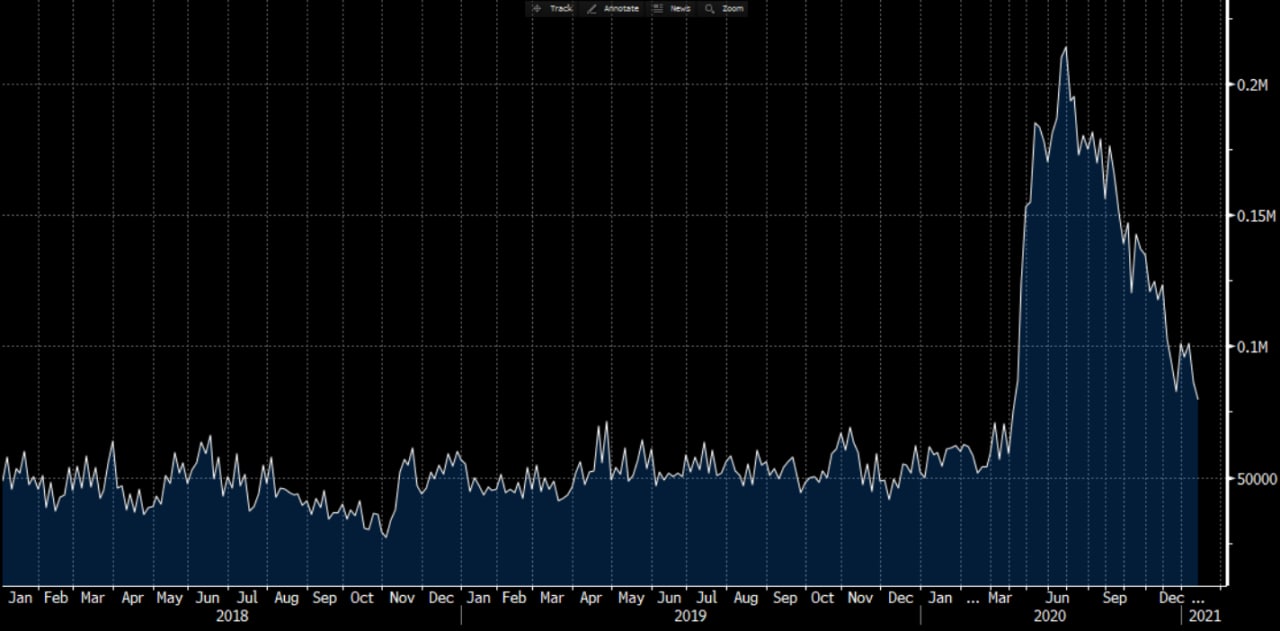Select the 2021 year label
1280x631 pixels.
(1204, 616)
